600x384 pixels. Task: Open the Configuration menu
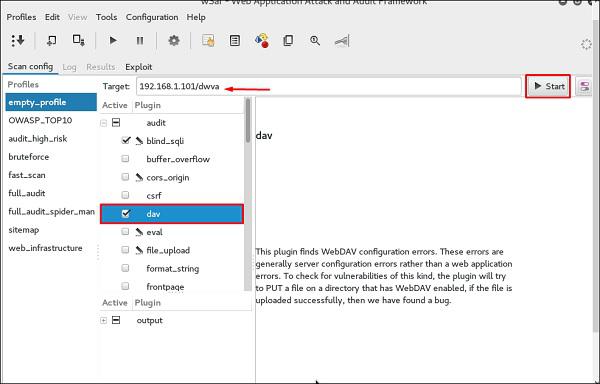click(x=152, y=17)
